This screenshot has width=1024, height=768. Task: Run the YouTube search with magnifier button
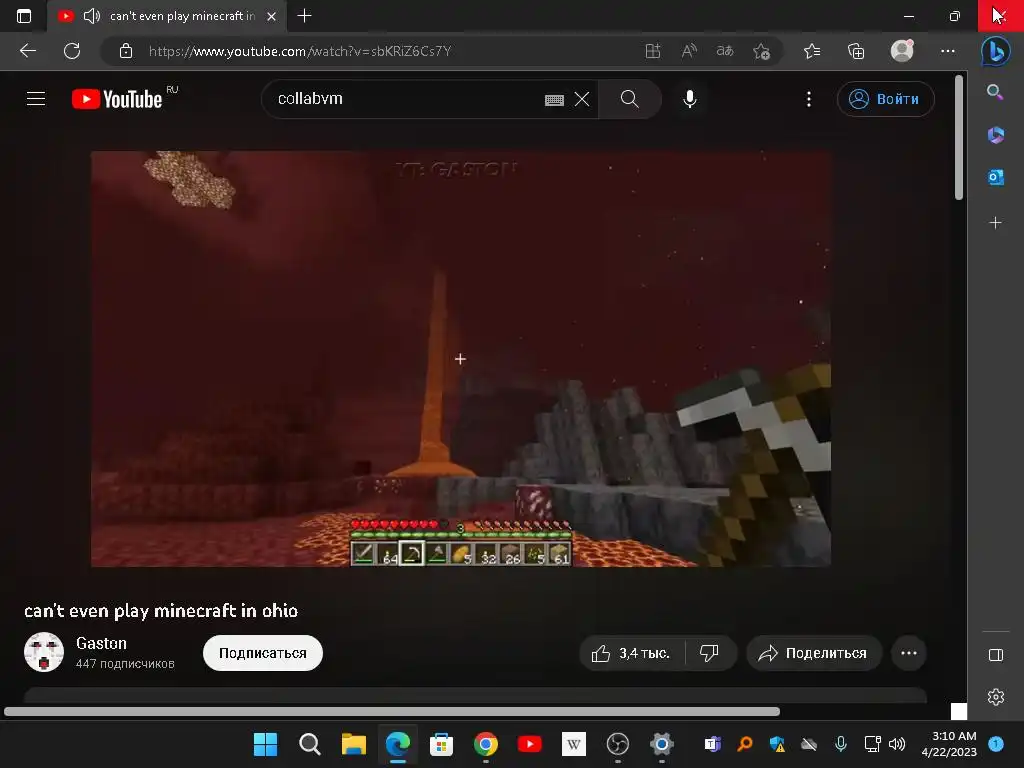pyautogui.click(x=630, y=99)
